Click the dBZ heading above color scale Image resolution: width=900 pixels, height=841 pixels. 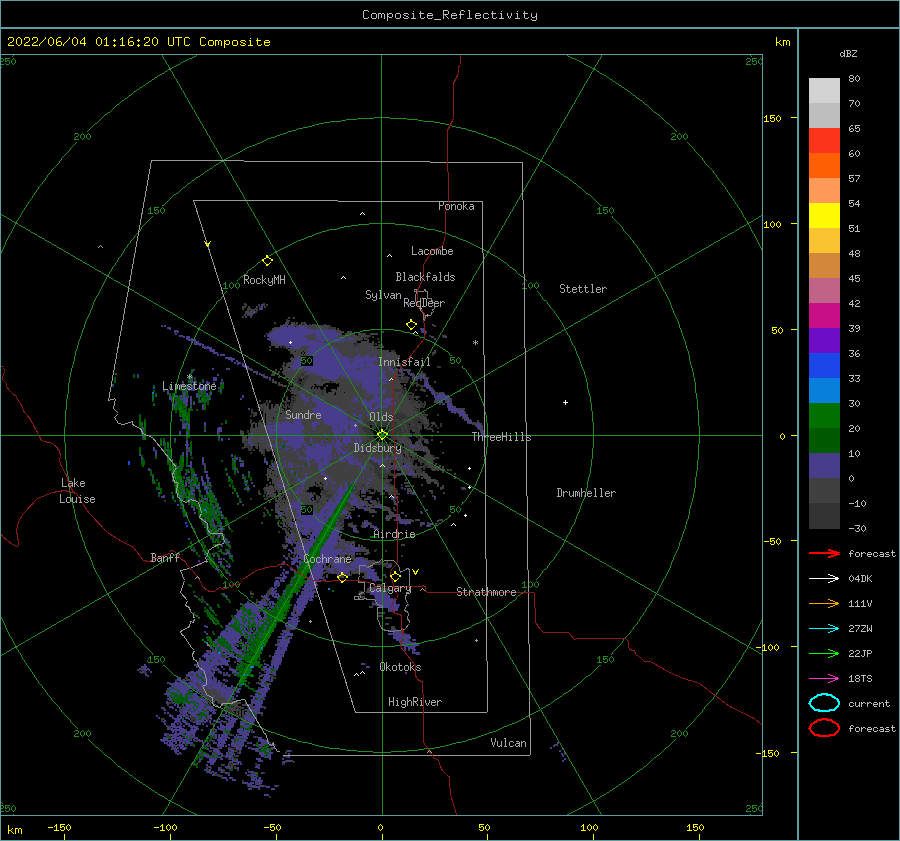[x=848, y=53]
